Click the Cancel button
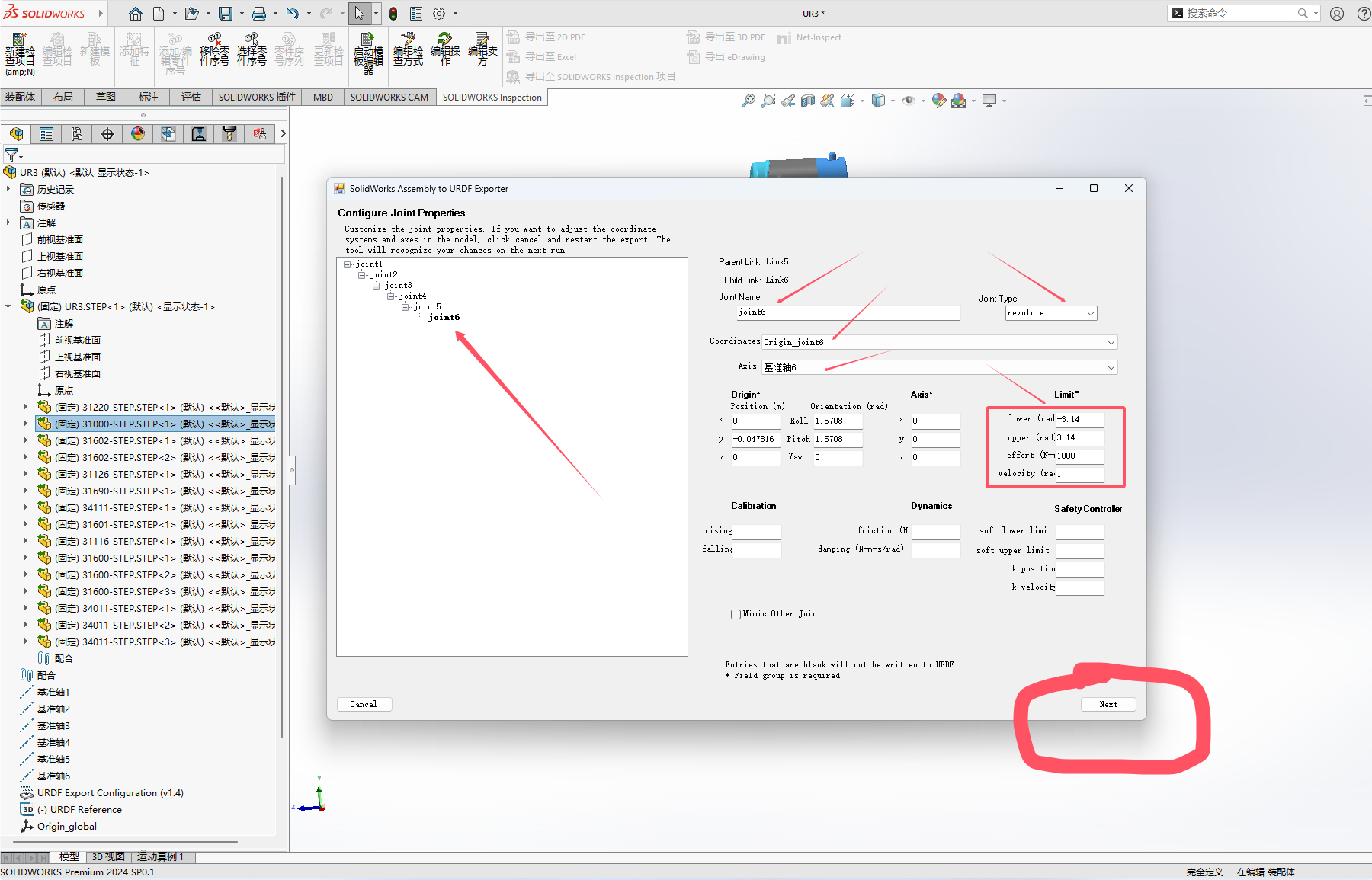The image size is (1372, 880). coord(364,704)
